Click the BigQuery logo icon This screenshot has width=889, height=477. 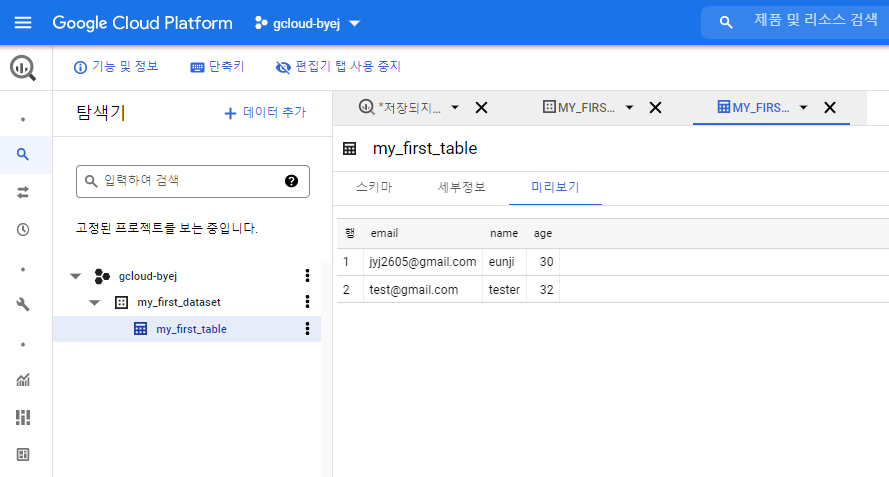point(23,67)
